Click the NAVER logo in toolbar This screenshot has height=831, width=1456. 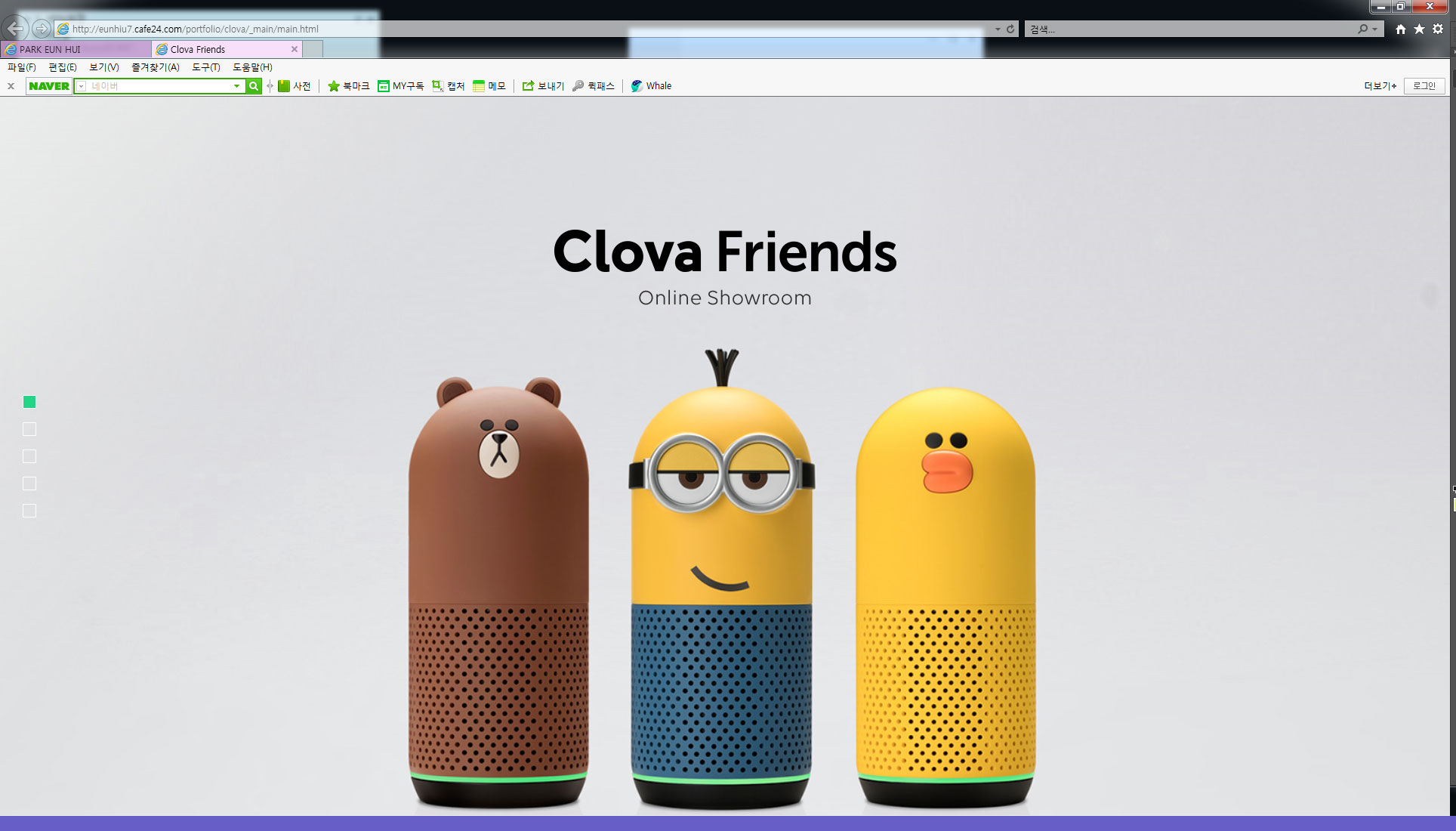[49, 86]
